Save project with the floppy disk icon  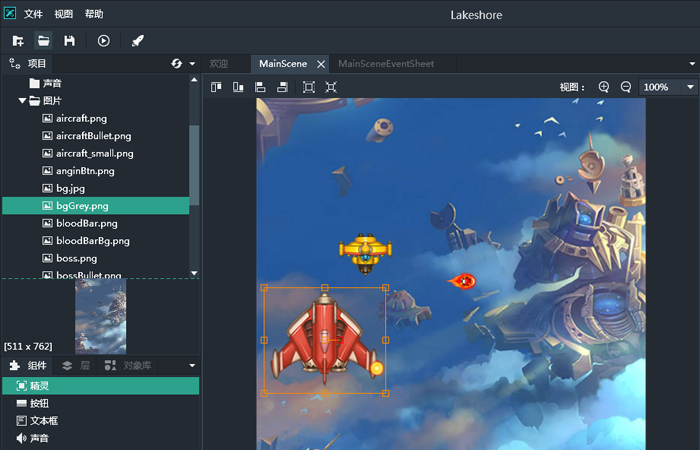[69, 41]
